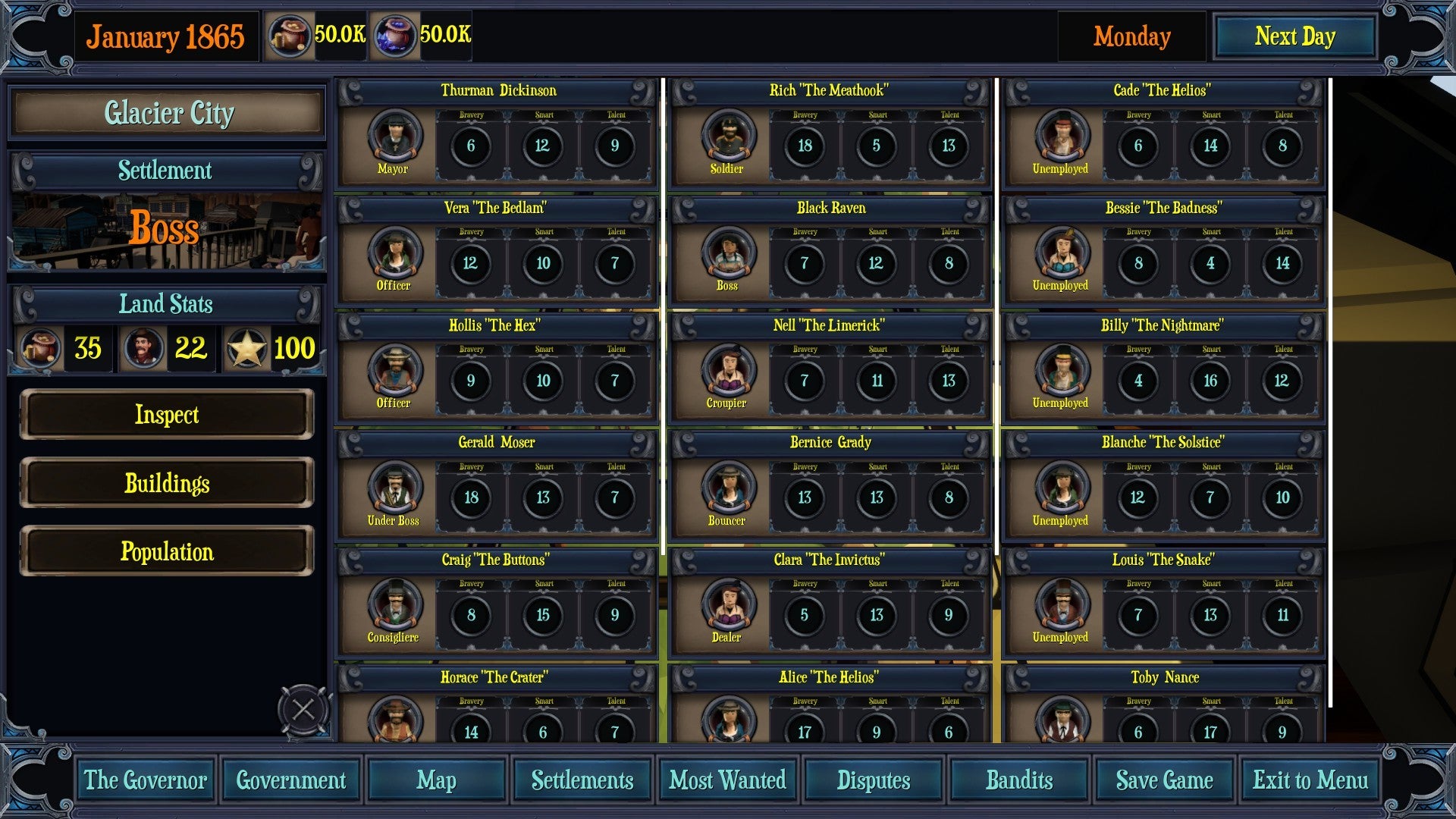
Task: Click the Save Game button
Action: pyautogui.click(x=1165, y=780)
